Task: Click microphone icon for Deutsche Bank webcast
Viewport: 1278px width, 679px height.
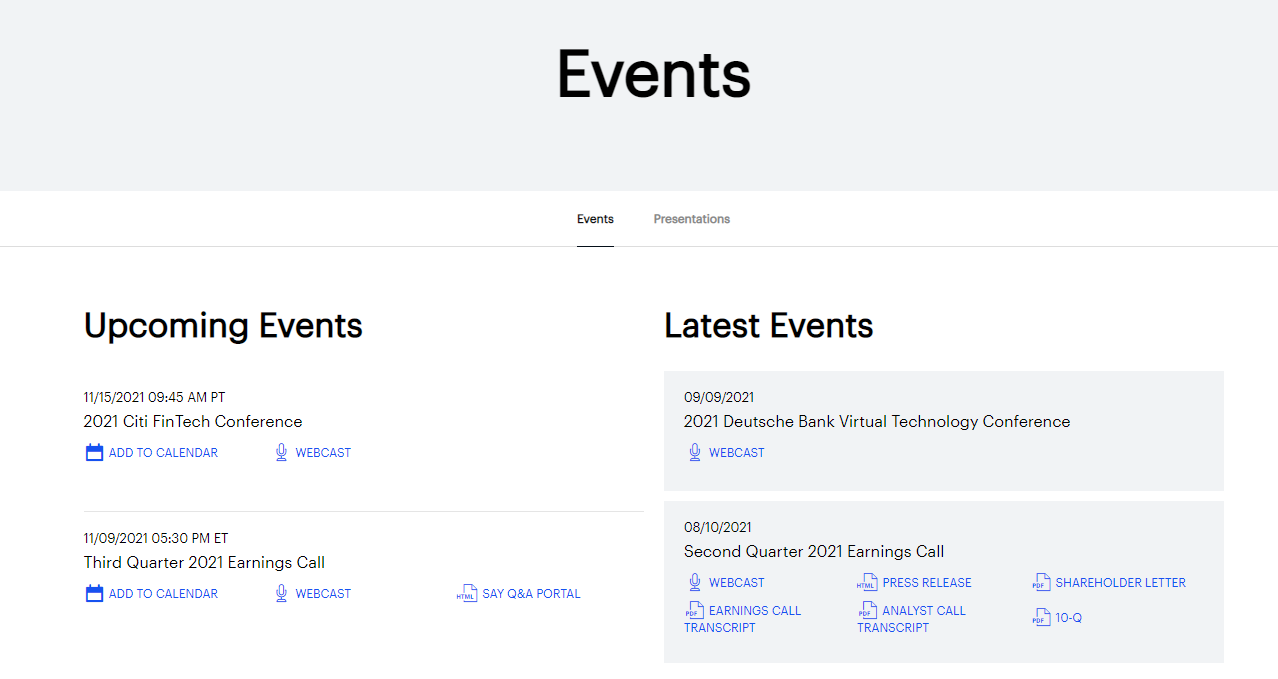Action: [x=695, y=453]
